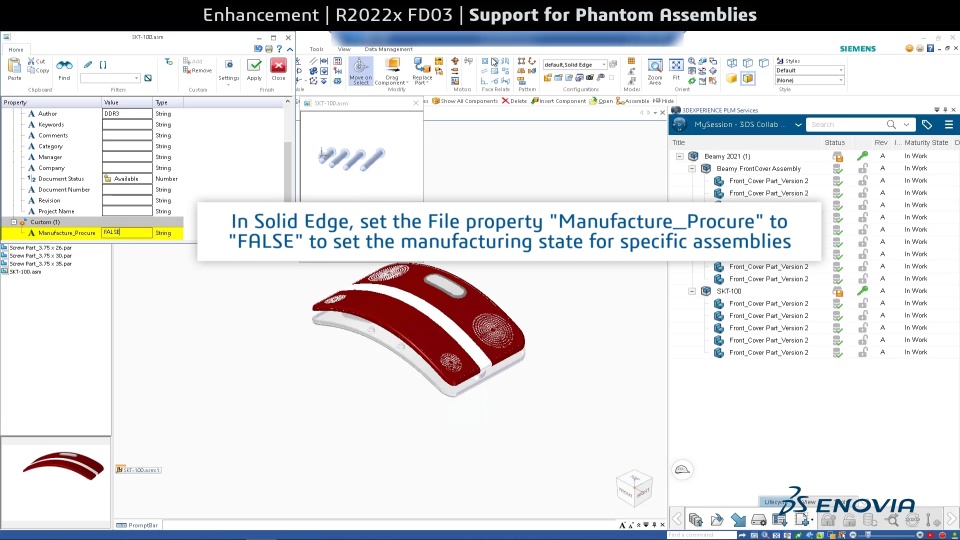This screenshot has height=540, width=960.
Task: Select the Home tab in property window
Action: 16,50
